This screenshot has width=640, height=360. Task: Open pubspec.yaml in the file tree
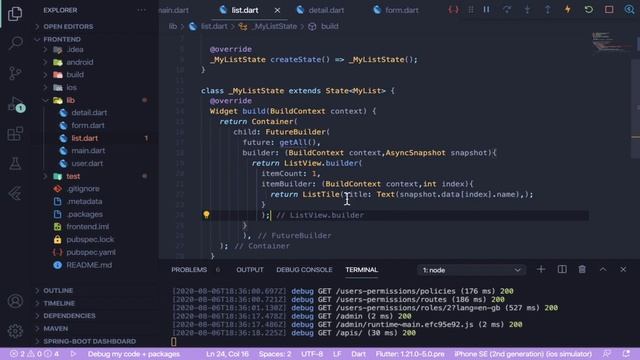pos(91,252)
